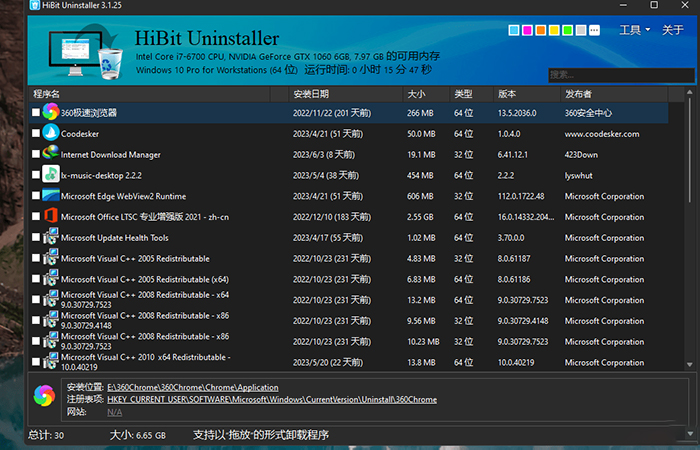The width and height of the screenshot is (700, 450).
Task: Click the 360Chrome icon in details panel
Action: point(44,396)
